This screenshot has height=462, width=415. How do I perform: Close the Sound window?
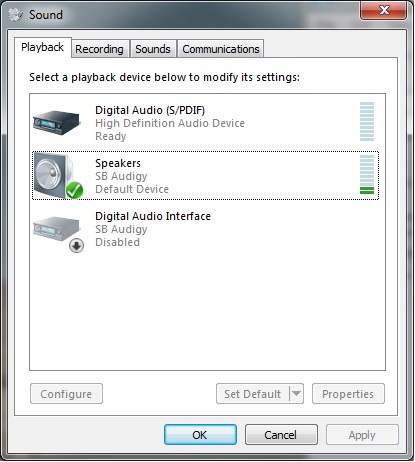click(384, 10)
